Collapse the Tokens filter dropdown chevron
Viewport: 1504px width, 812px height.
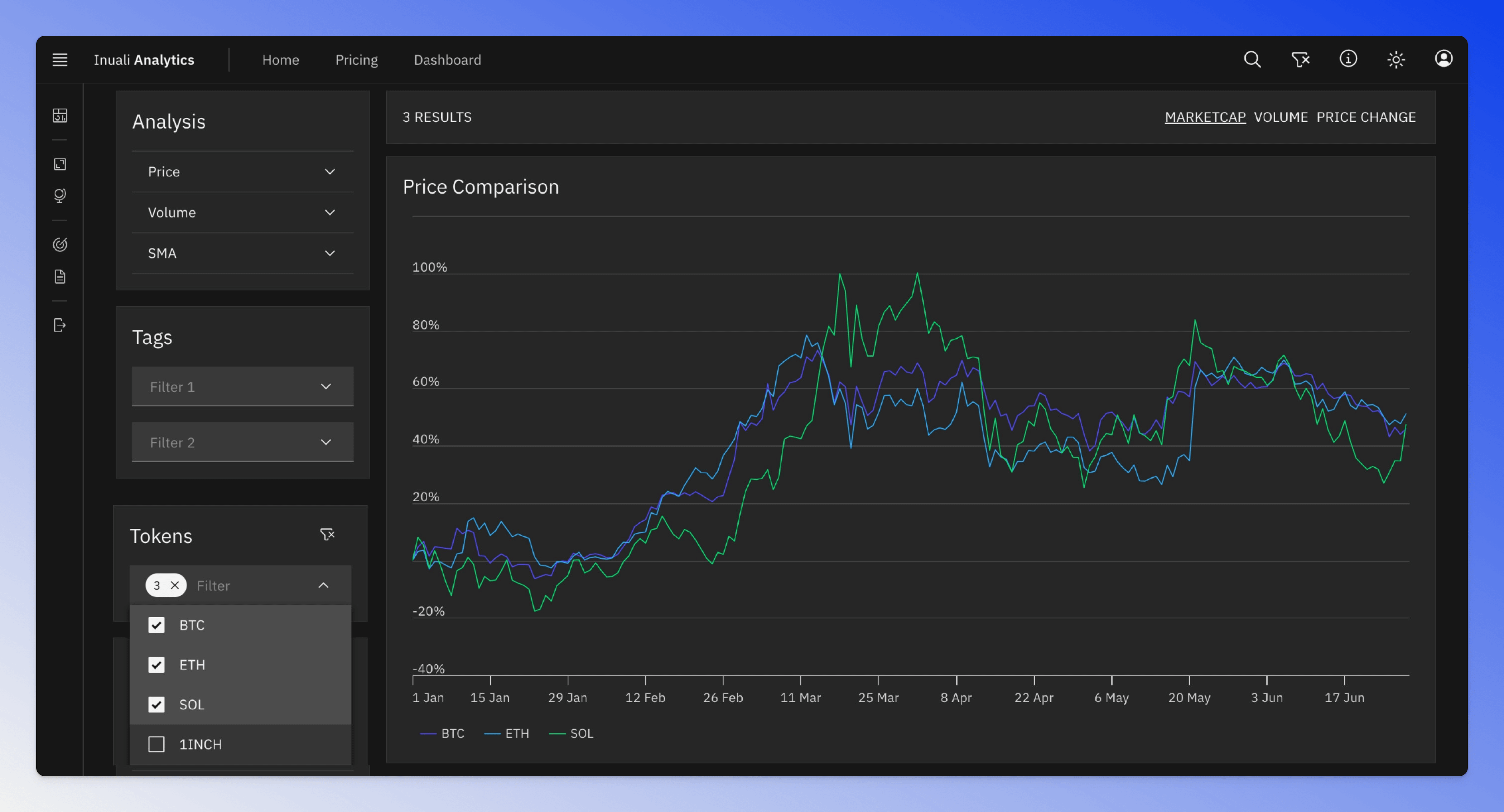click(323, 585)
